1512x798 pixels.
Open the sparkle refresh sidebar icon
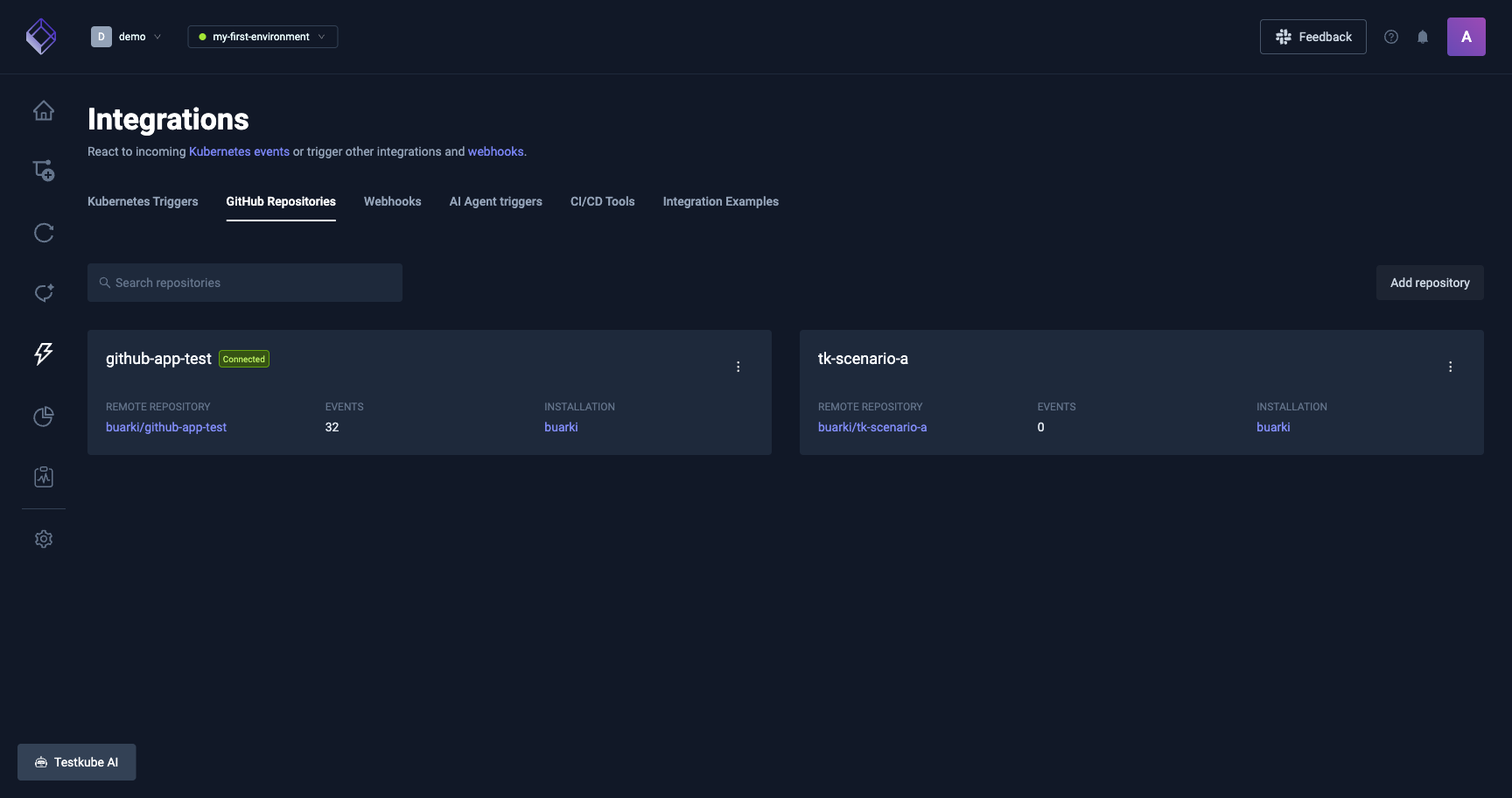tap(44, 293)
